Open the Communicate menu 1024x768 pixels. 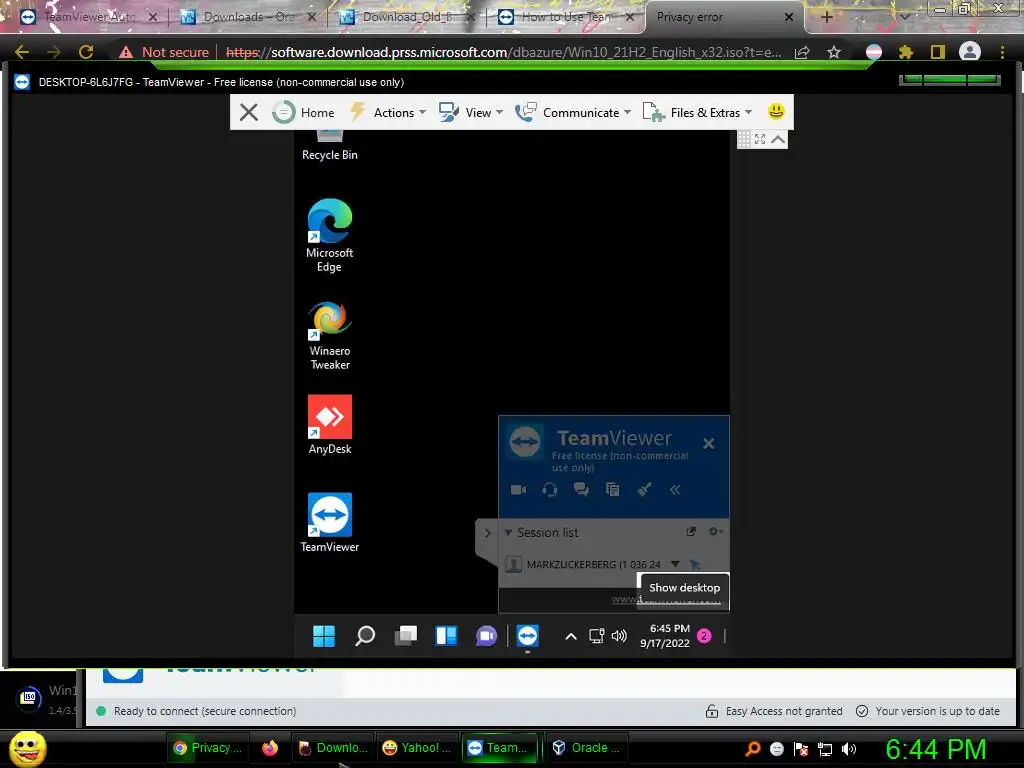[x=573, y=112]
